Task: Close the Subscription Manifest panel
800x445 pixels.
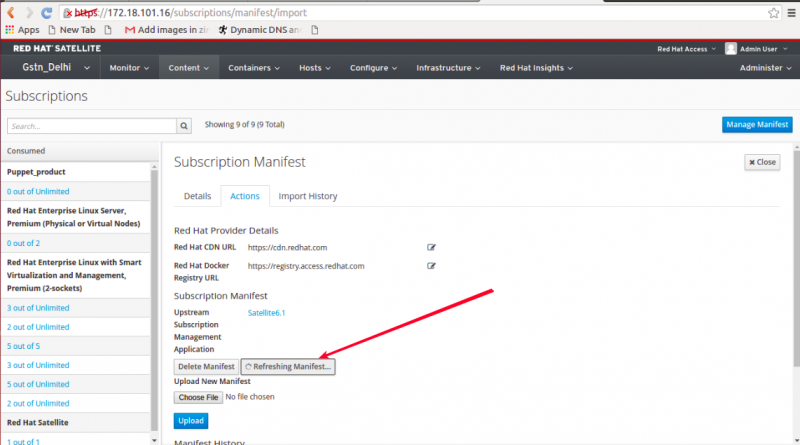Action: click(x=762, y=162)
